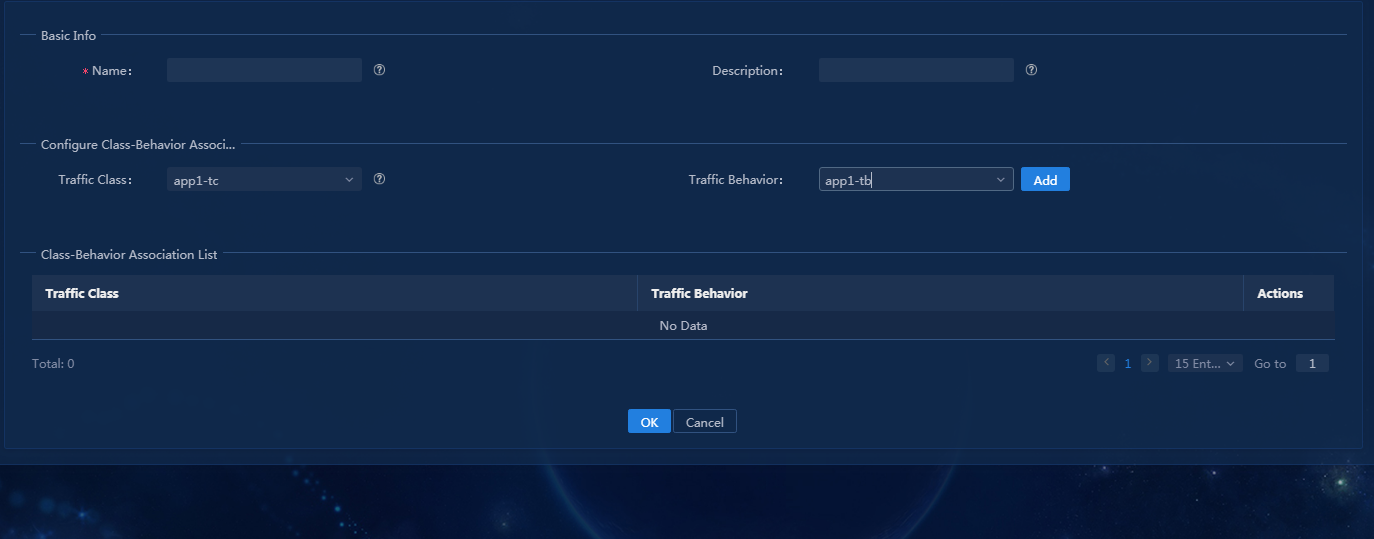Viewport: 1374px width, 539px height.
Task: Click the Total: 0 text
Action: [53, 364]
